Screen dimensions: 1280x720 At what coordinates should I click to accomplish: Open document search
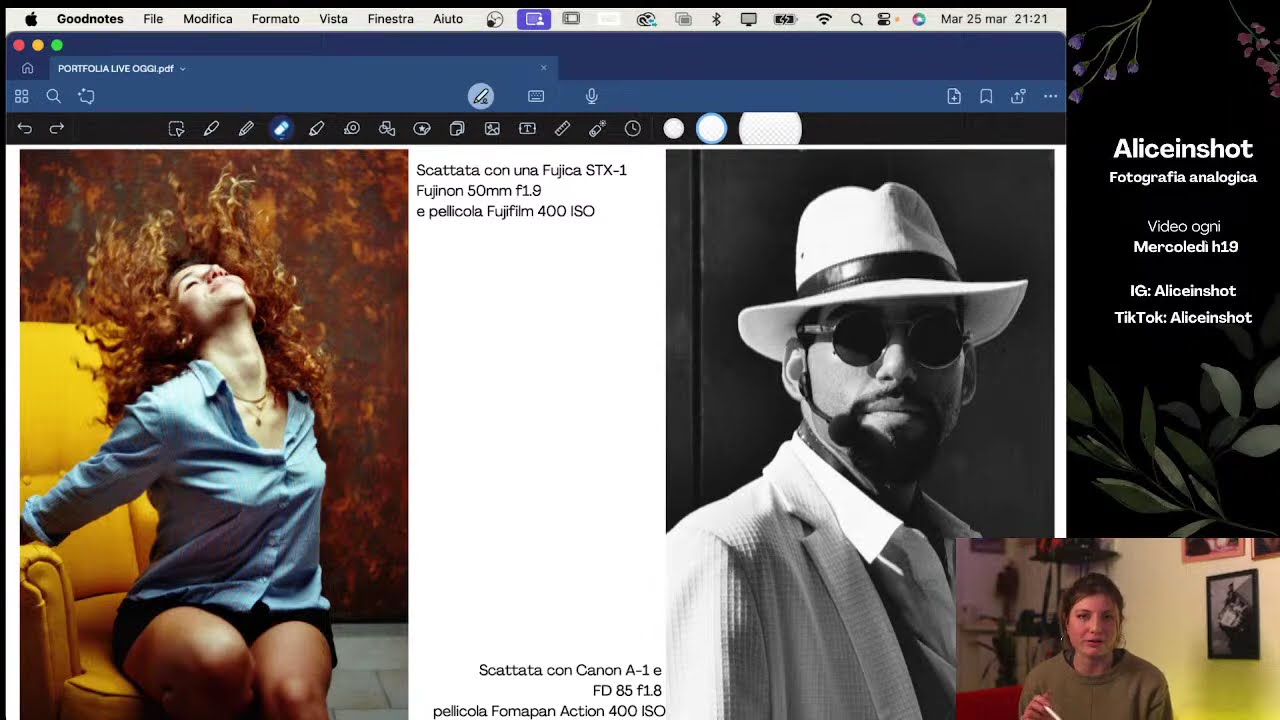click(54, 96)
